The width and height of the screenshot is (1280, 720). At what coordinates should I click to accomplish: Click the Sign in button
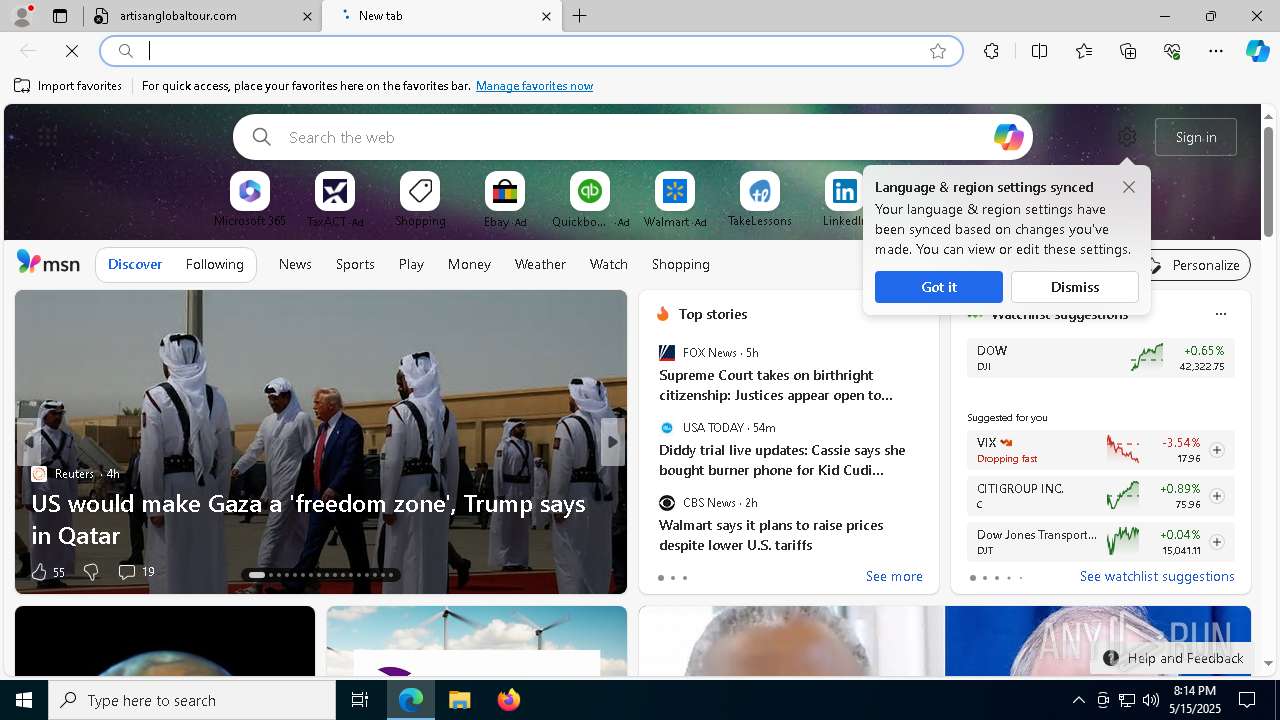coord(1196,137)
